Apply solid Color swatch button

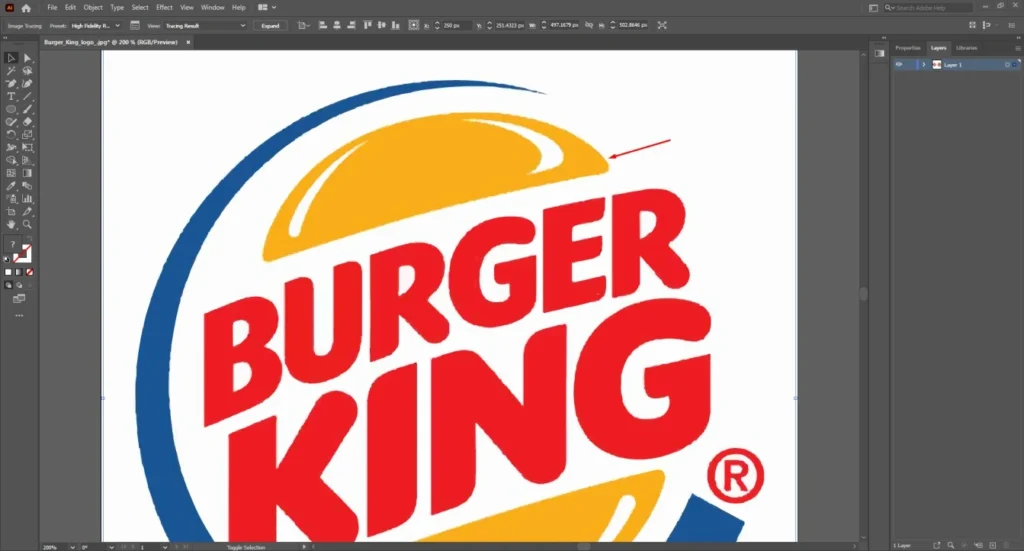[8, 272]
